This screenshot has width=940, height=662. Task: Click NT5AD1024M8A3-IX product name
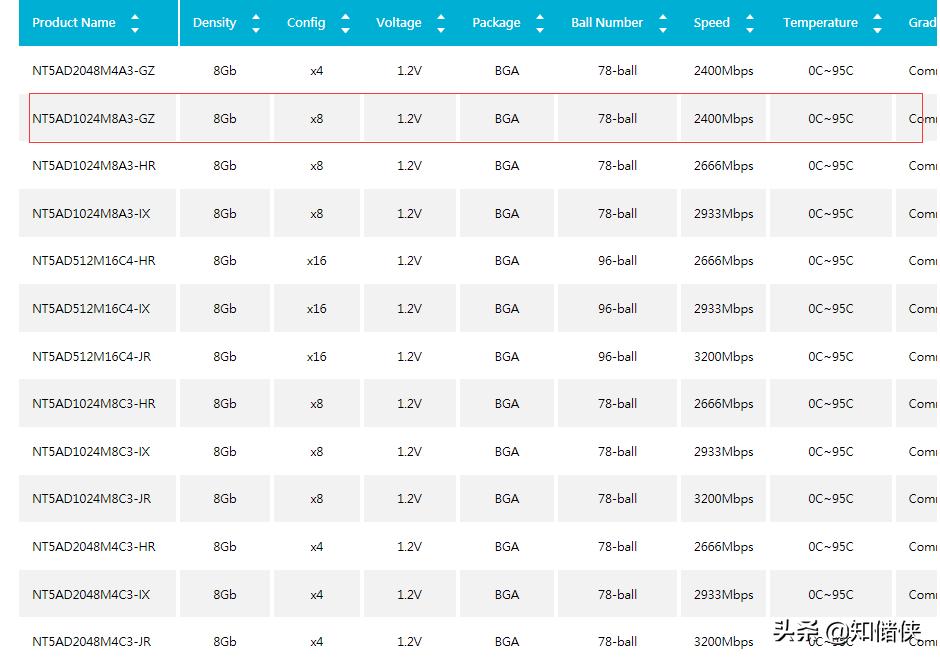point(91,213)
